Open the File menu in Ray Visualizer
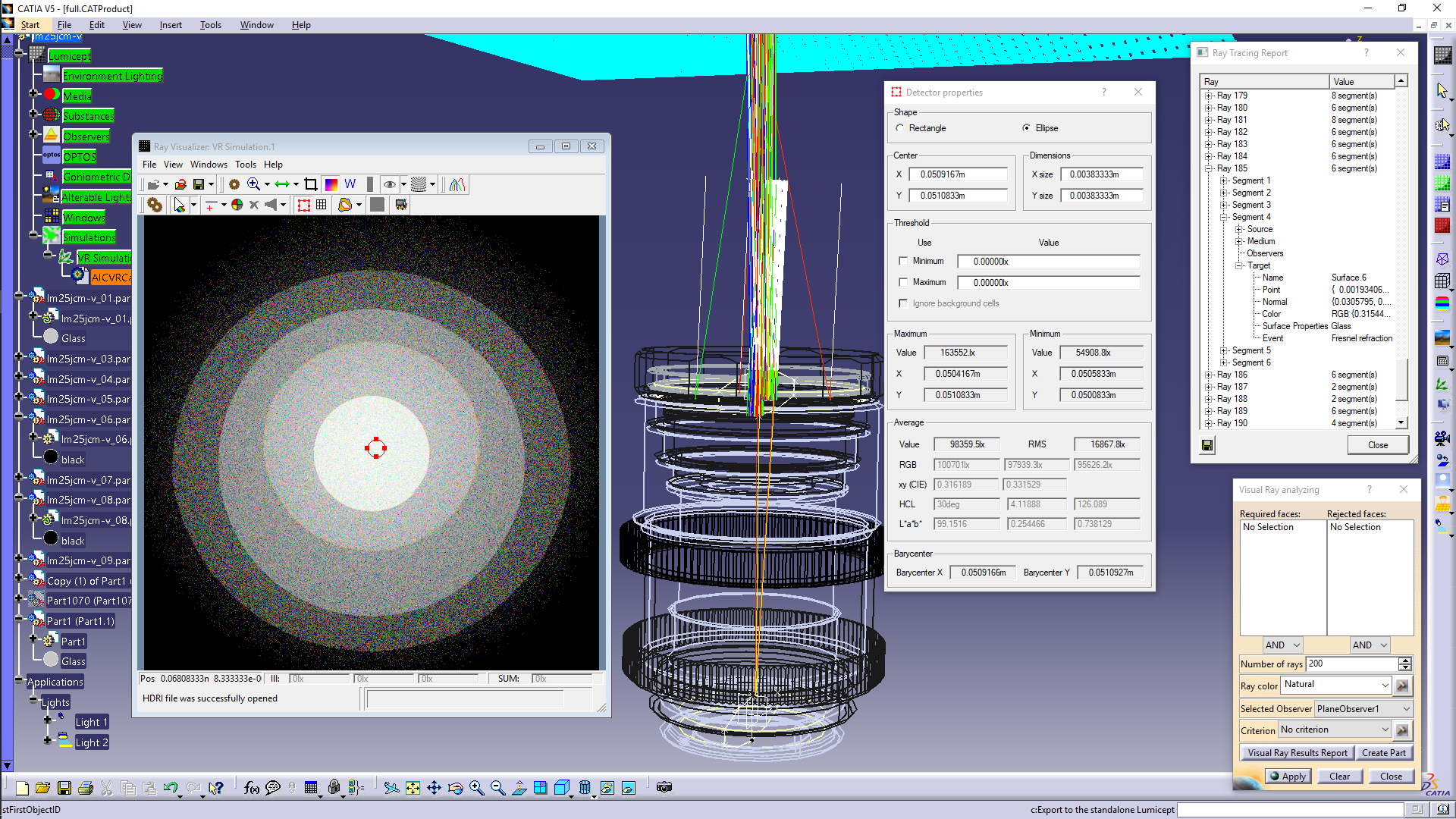 [149, 165]
